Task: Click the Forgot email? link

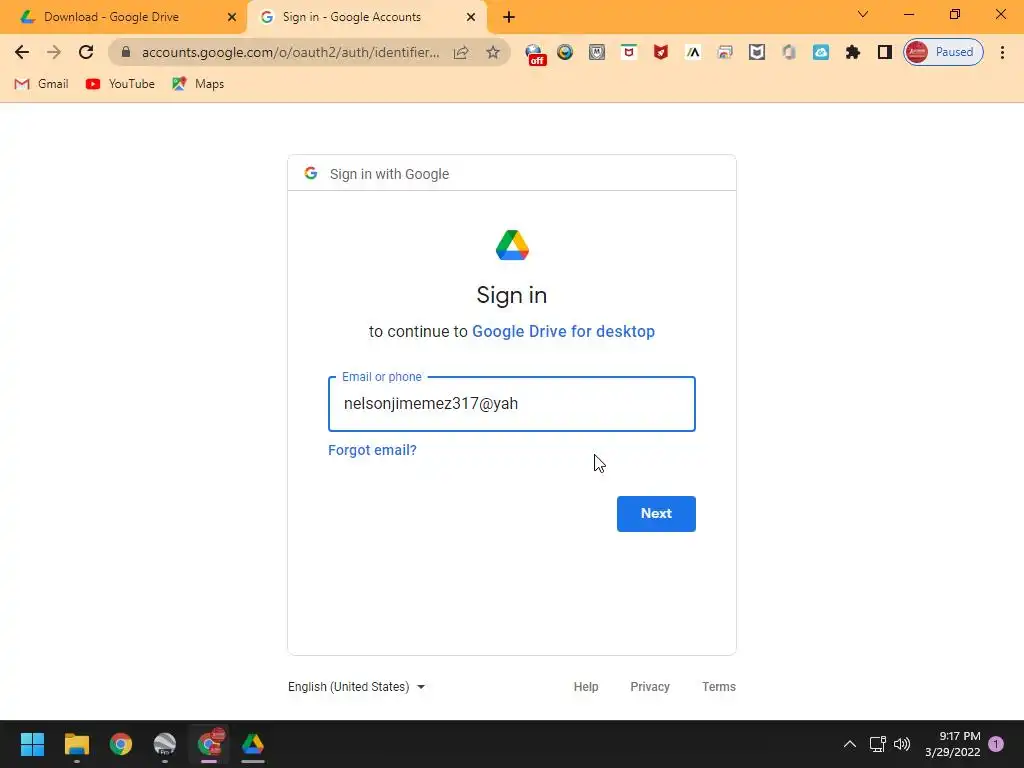Action: [372, 450]
